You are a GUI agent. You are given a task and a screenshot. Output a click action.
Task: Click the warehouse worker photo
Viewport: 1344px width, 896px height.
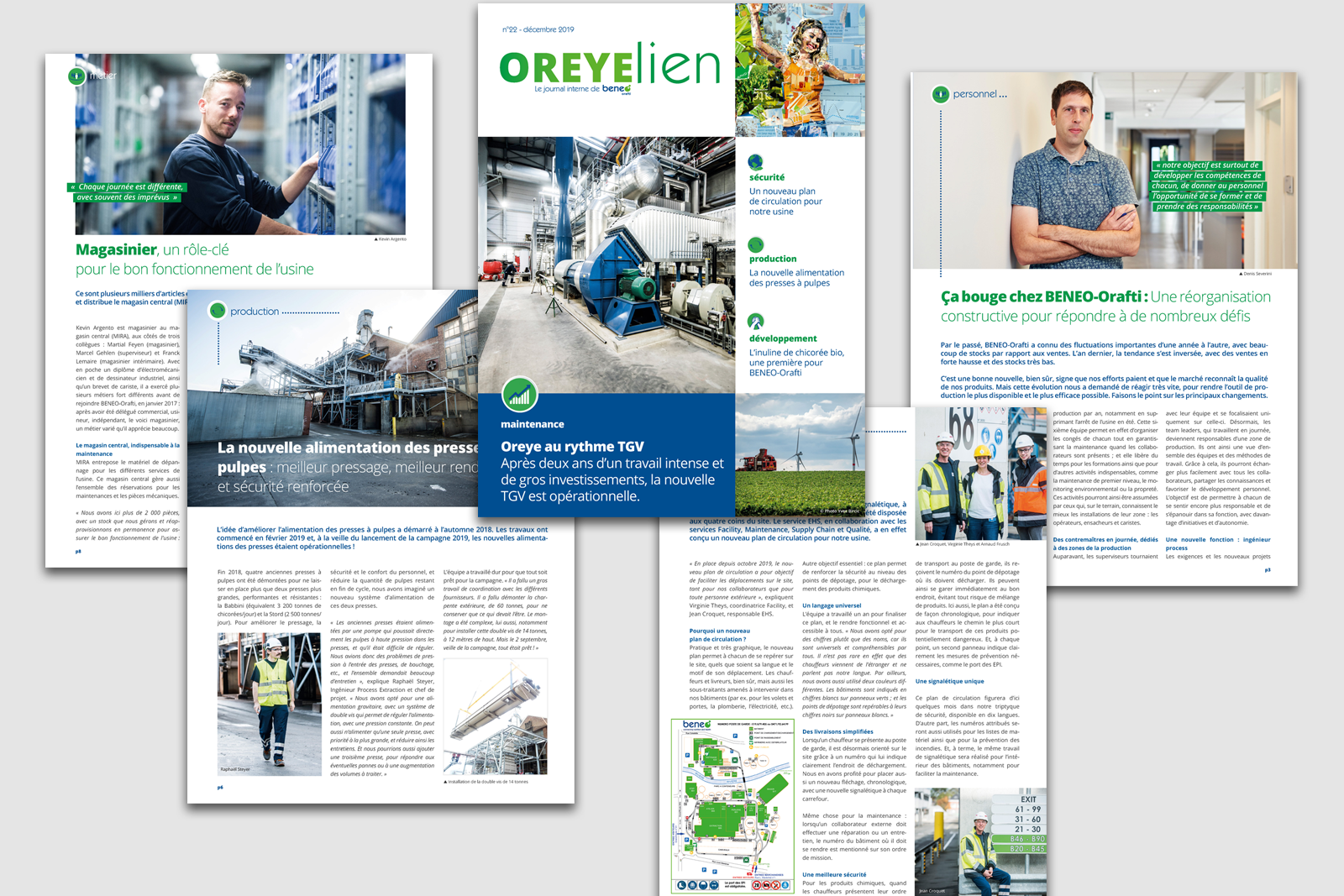coord(240,144)
